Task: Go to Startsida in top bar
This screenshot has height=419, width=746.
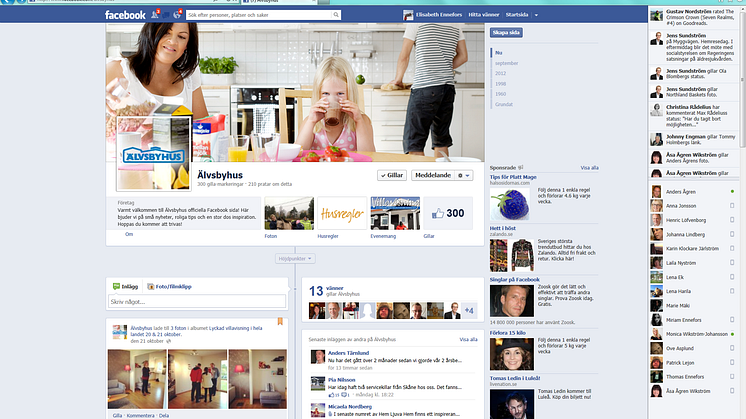Action: pyautogui.click(x=517, y=16)
